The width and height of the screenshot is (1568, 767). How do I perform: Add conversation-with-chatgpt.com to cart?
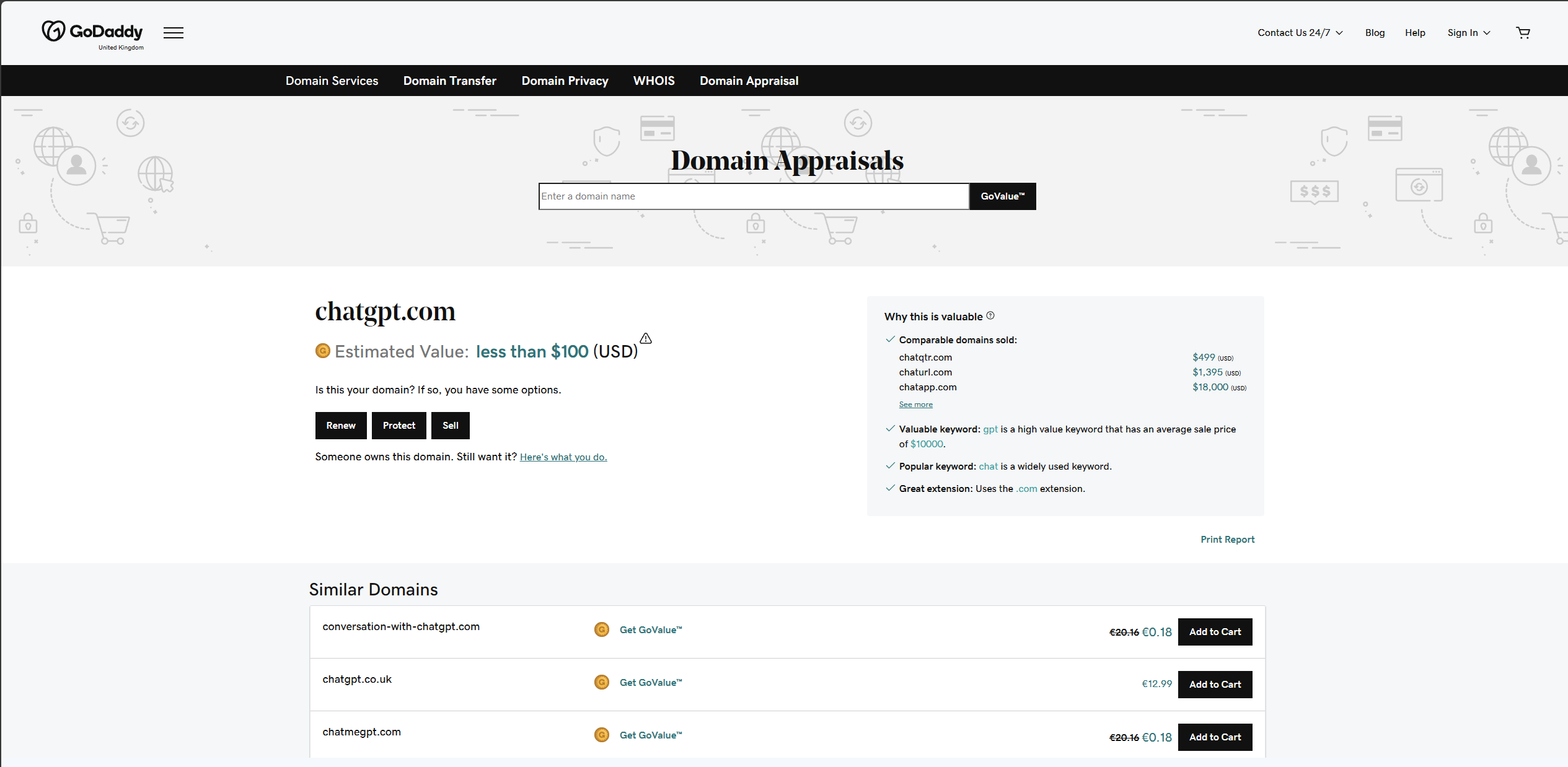(x=1215, y=632)
